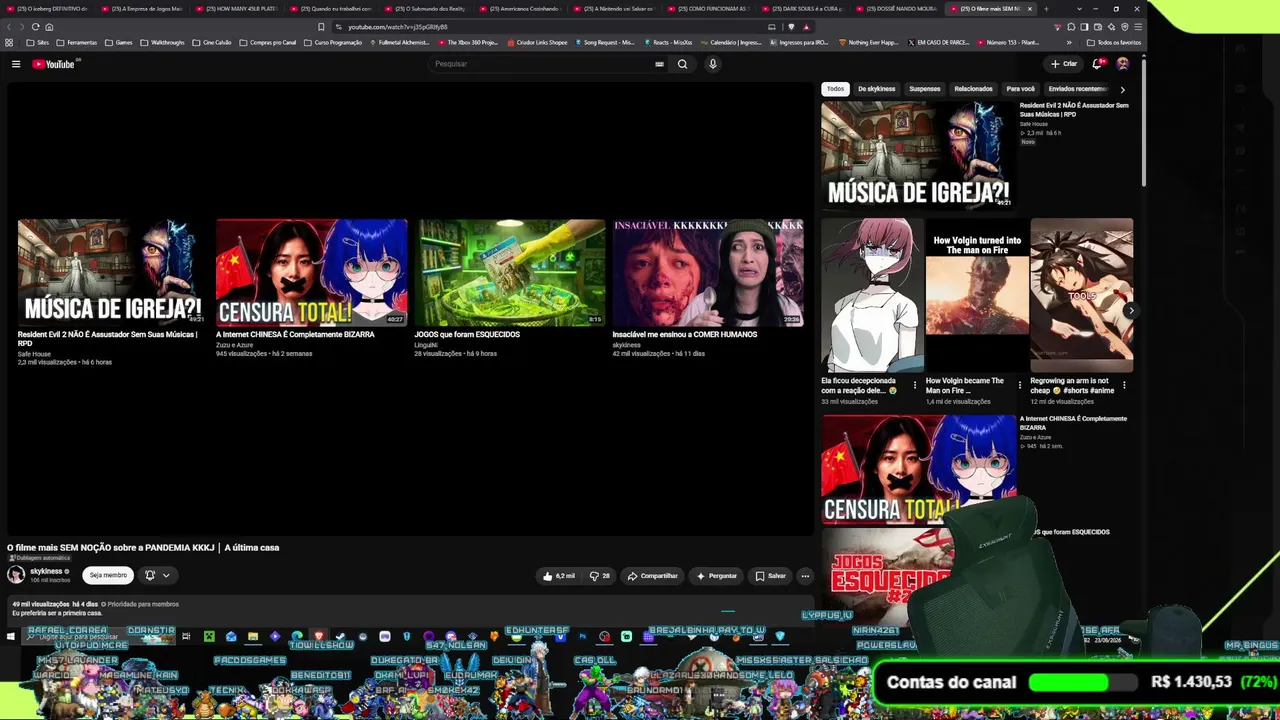Go back in the browser

coord(10,27)
